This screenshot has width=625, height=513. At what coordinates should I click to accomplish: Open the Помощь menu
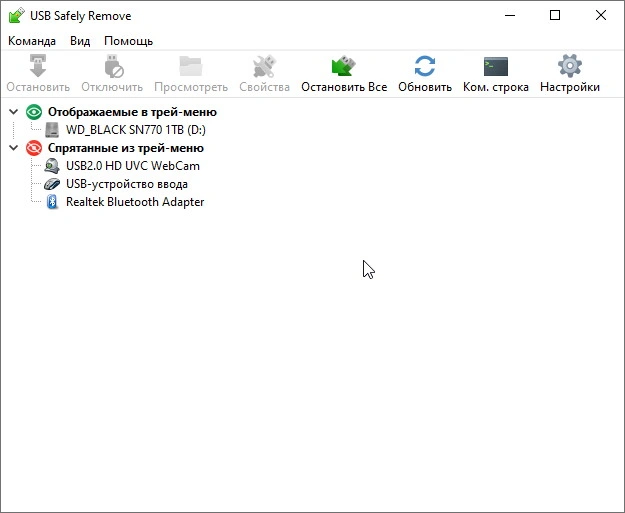pyautogui.click(x=128, y=41)
